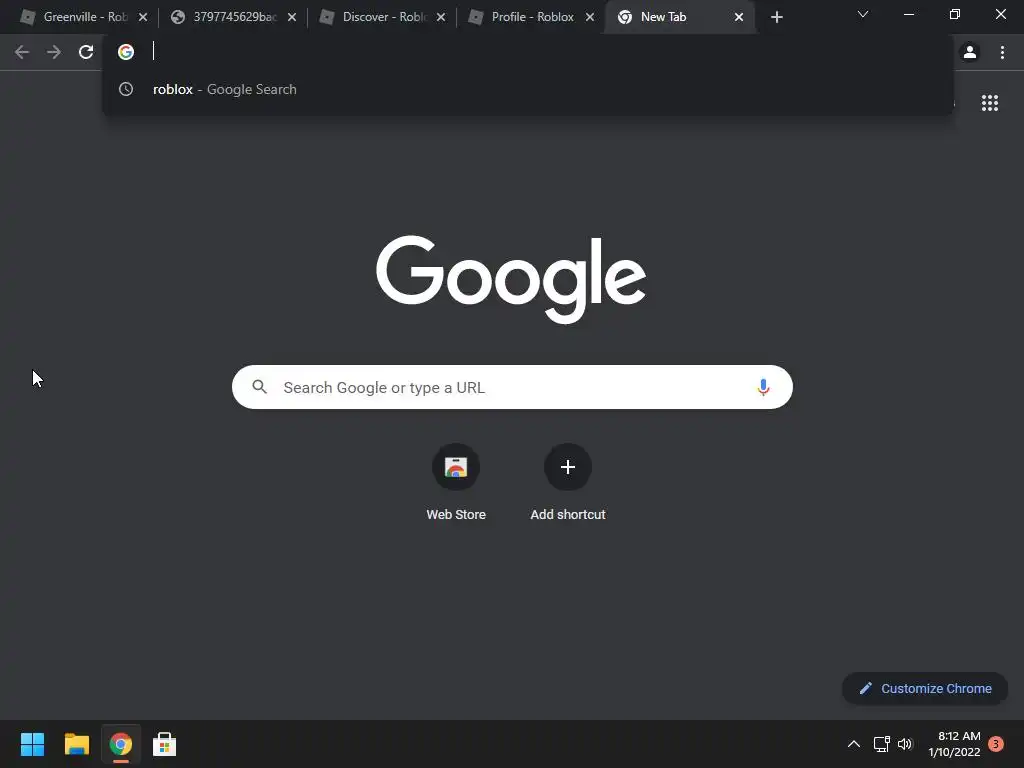Go forward using the browser forward arrow

[x=54, y=52]
